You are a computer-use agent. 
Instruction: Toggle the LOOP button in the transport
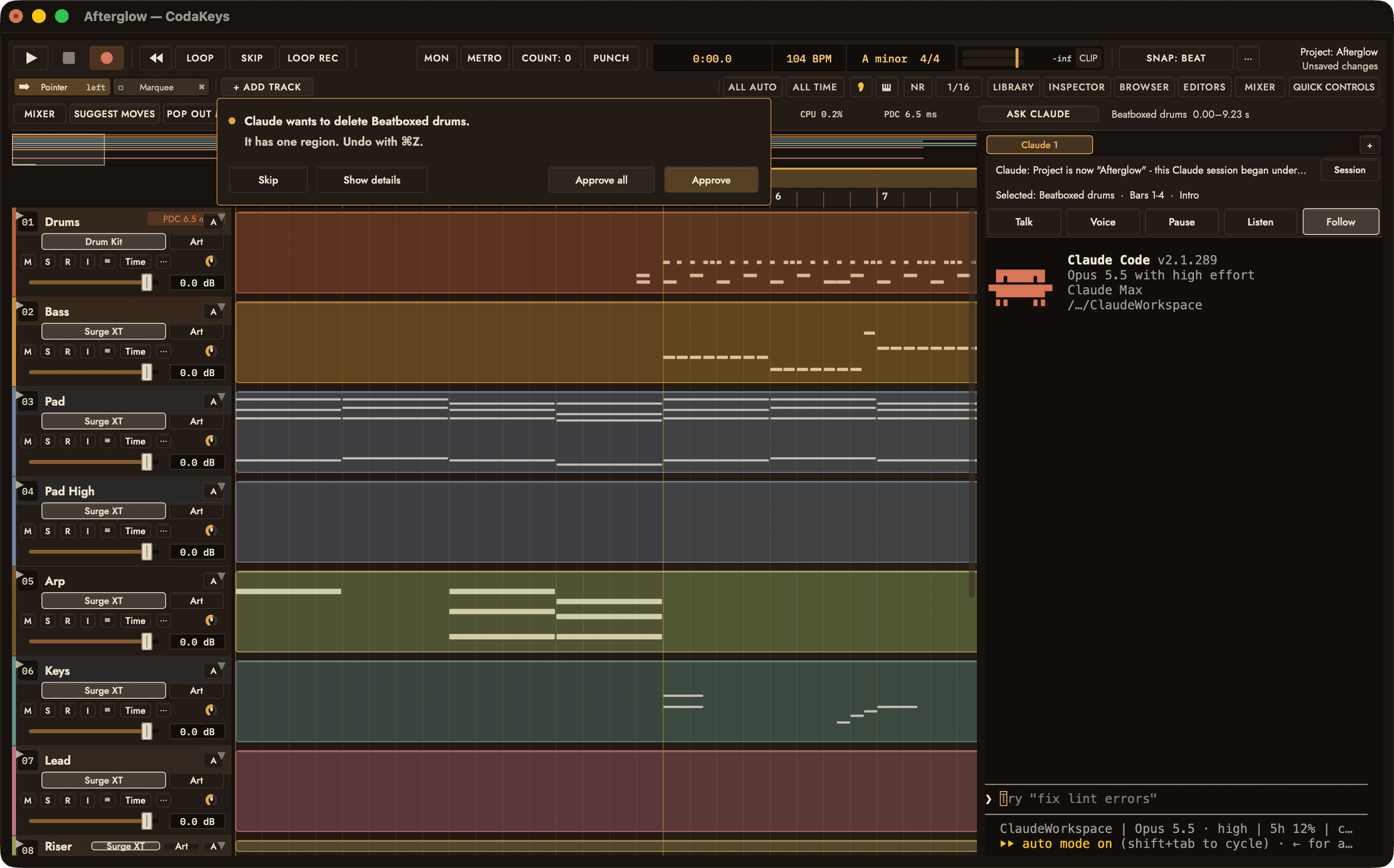point(200,58)
